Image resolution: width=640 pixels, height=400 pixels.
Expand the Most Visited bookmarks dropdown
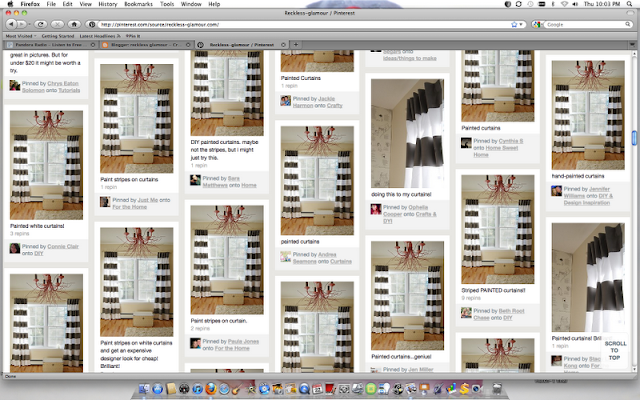[21, 36]
